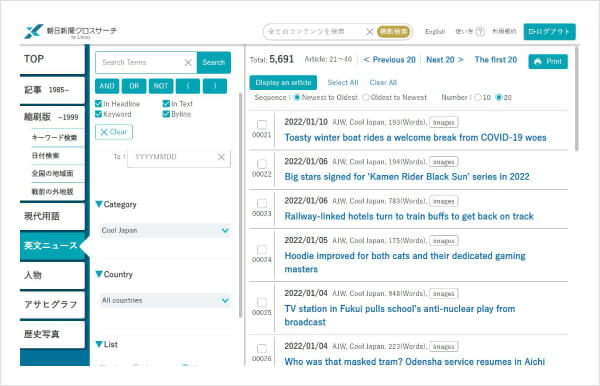Open the 歴史写真 sidebar tab
Viewport: 600px width, 386px height.
tap(52, 334)
